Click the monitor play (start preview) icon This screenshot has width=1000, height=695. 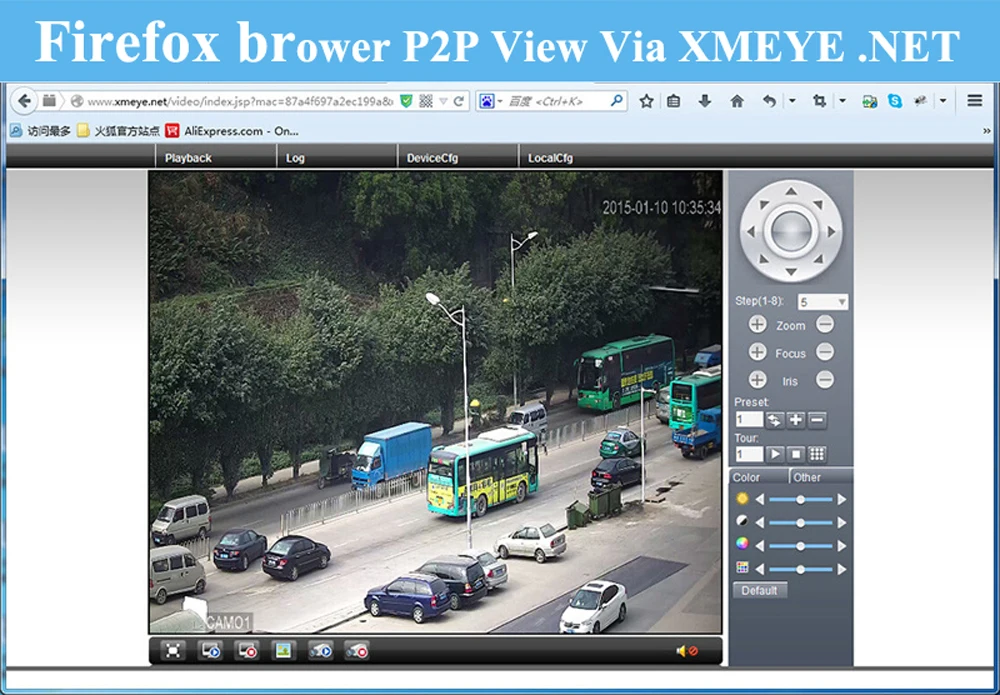click(210, 650)
